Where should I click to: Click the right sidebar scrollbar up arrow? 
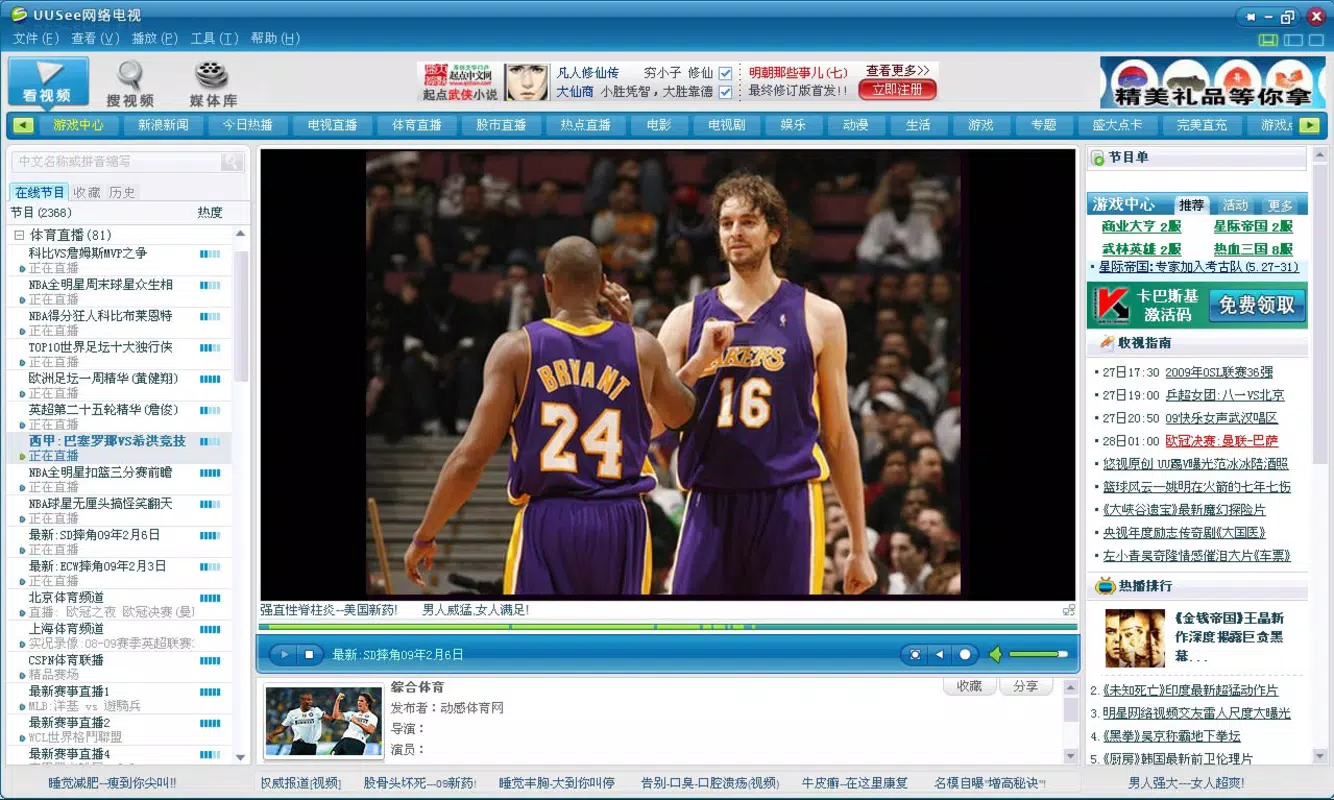coord(1319,154)
